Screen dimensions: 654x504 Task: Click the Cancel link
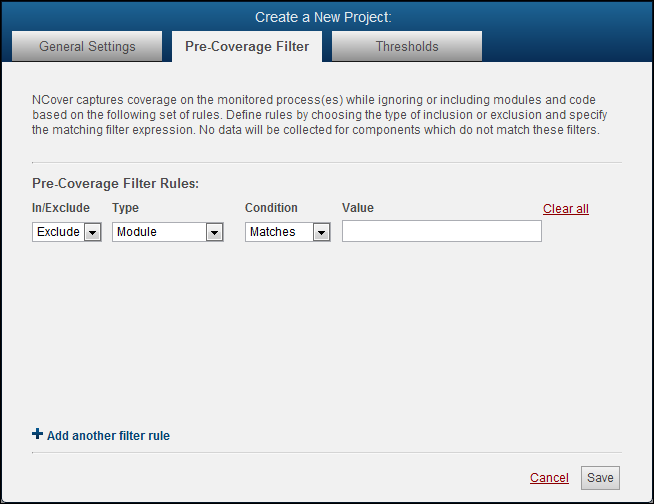click(x=549, y=478)
